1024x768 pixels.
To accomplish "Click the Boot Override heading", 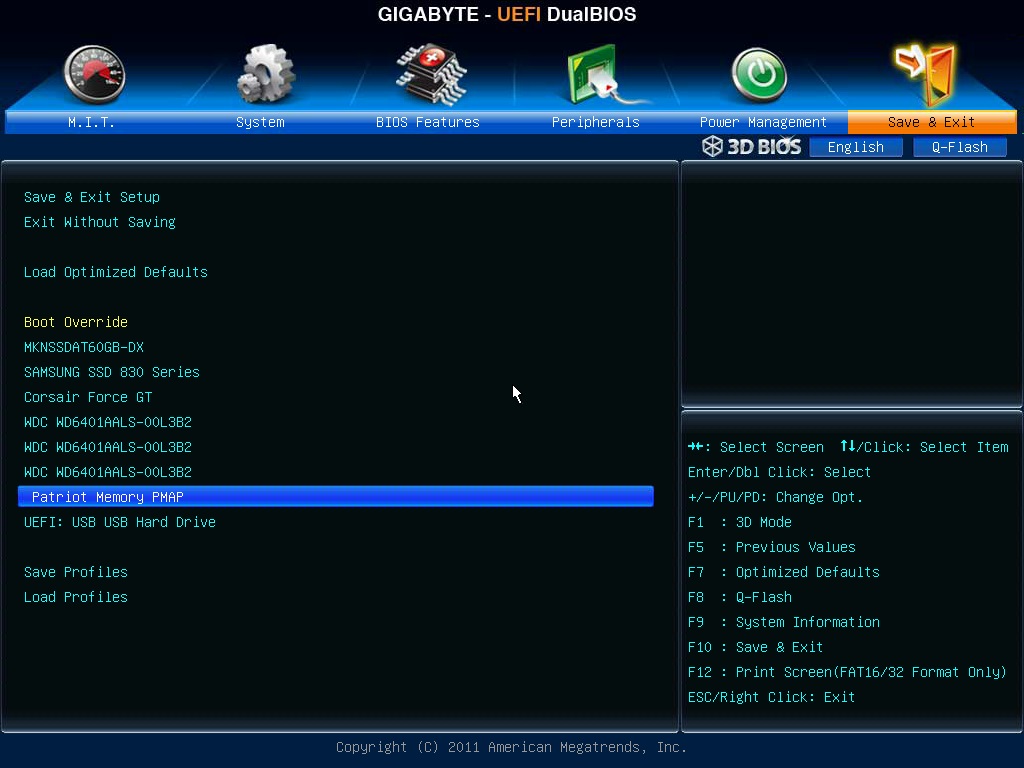I will click(76, 322).
